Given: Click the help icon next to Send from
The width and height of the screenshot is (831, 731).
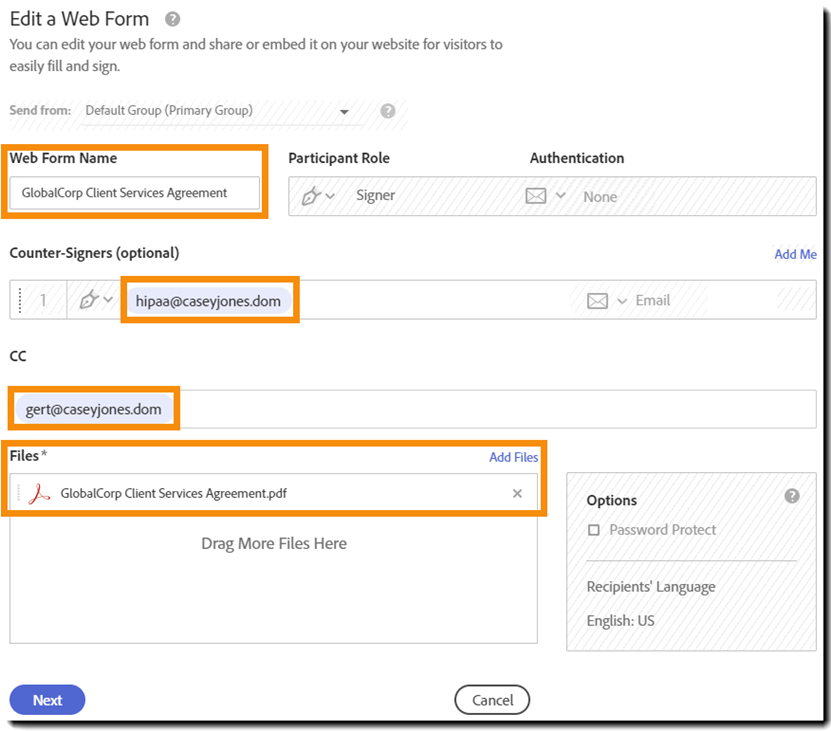Looking at the screenshot, I should coord(388,111).
